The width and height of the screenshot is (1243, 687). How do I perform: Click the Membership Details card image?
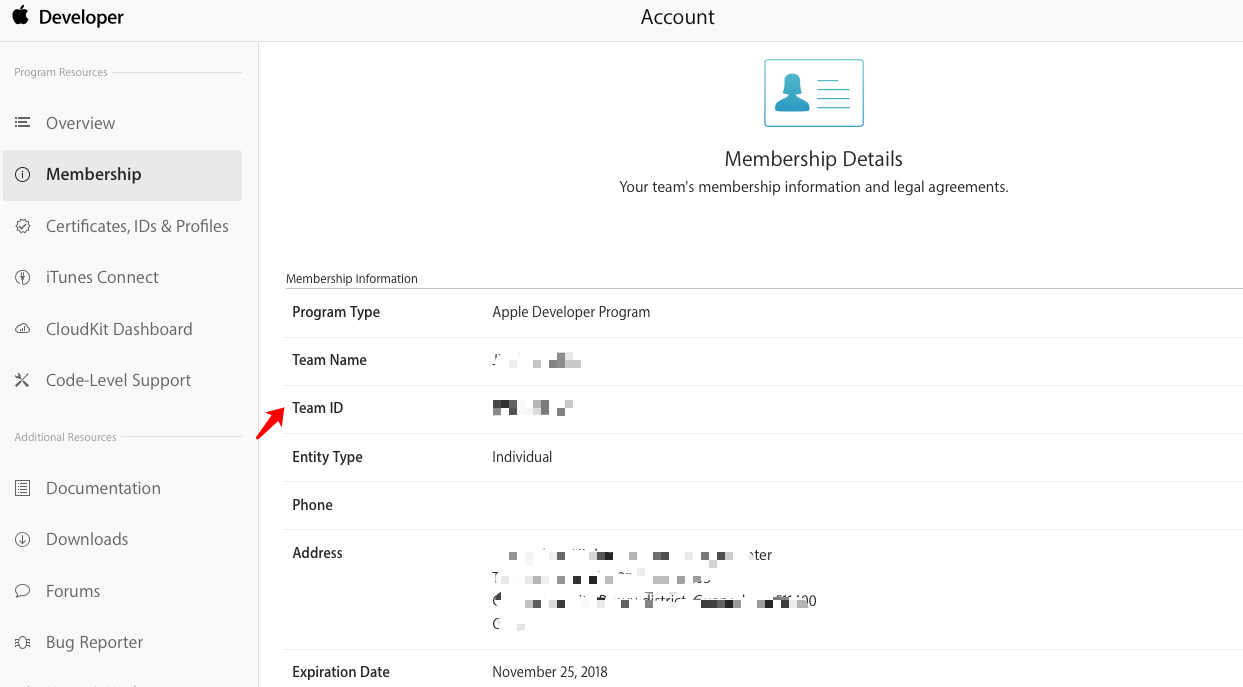tap(813, 93)
